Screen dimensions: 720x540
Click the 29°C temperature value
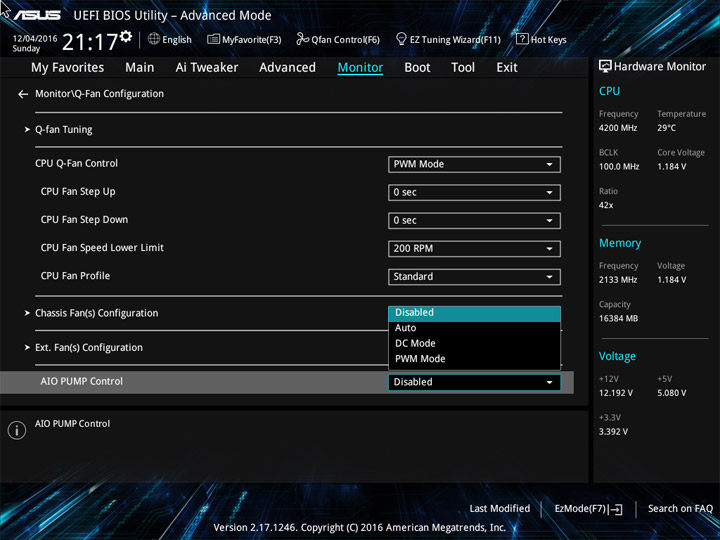coord(666,128)
